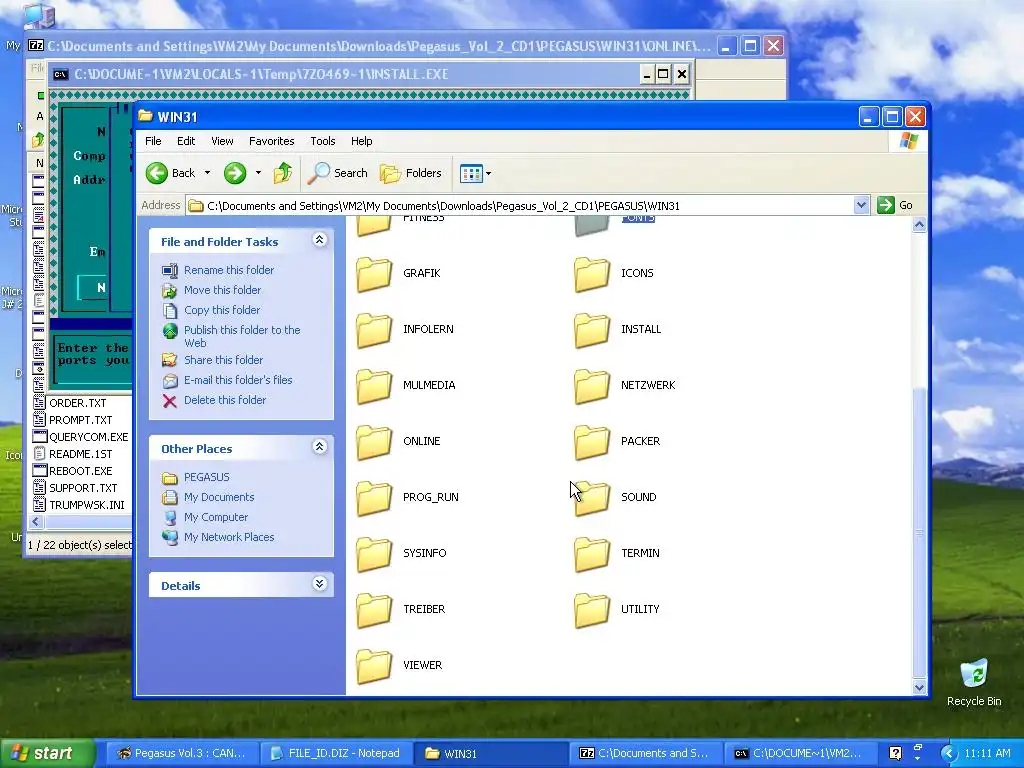
Task: Click Move this folder
Action: [222, 290]
